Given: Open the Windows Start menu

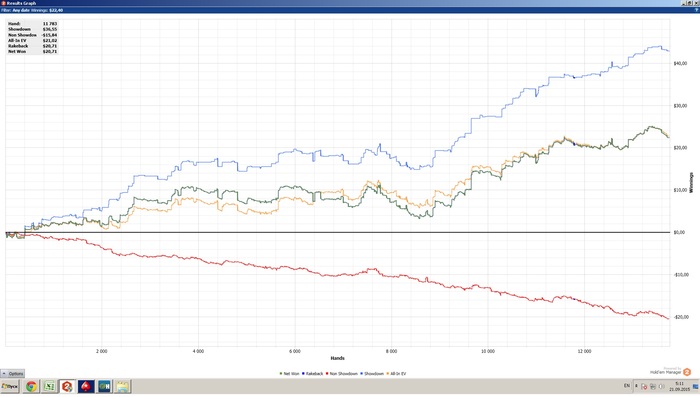Looking at the screenshot, I should point(9,386).
